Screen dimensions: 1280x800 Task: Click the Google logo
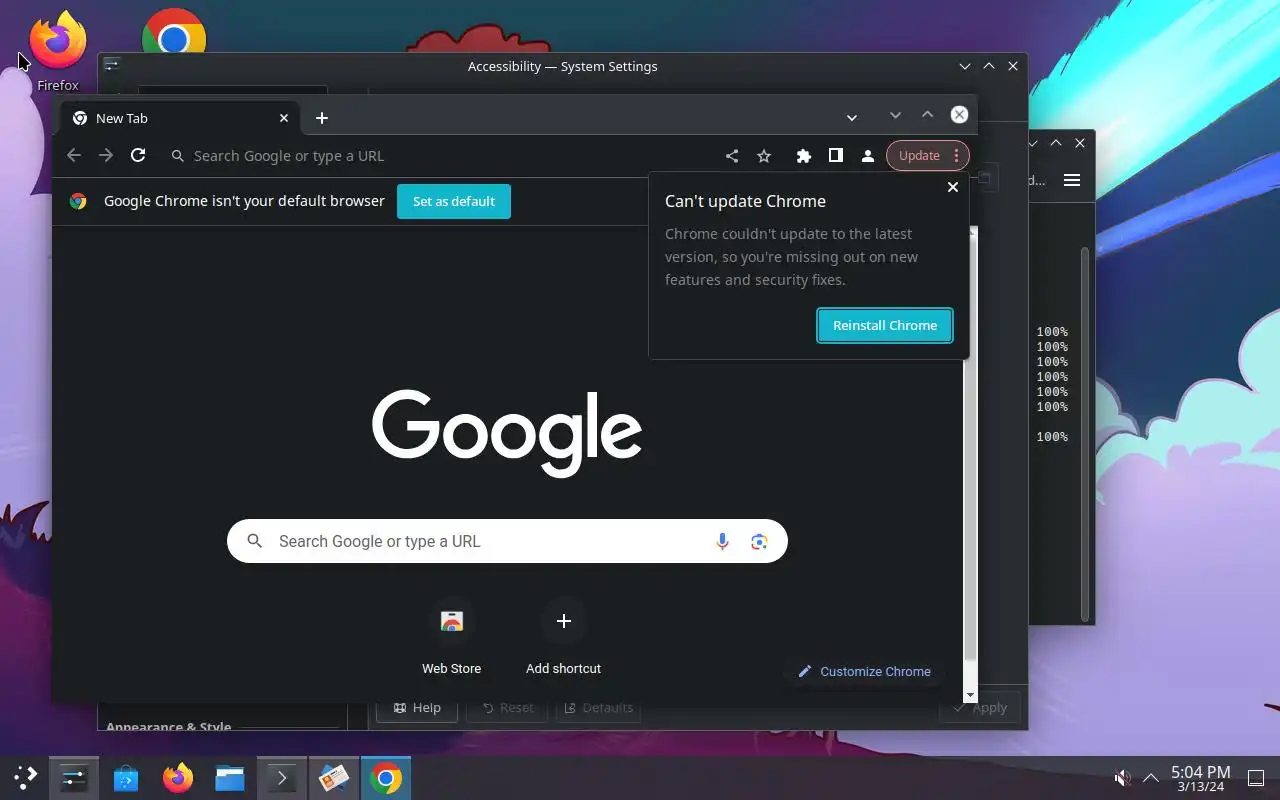point(507,432)
